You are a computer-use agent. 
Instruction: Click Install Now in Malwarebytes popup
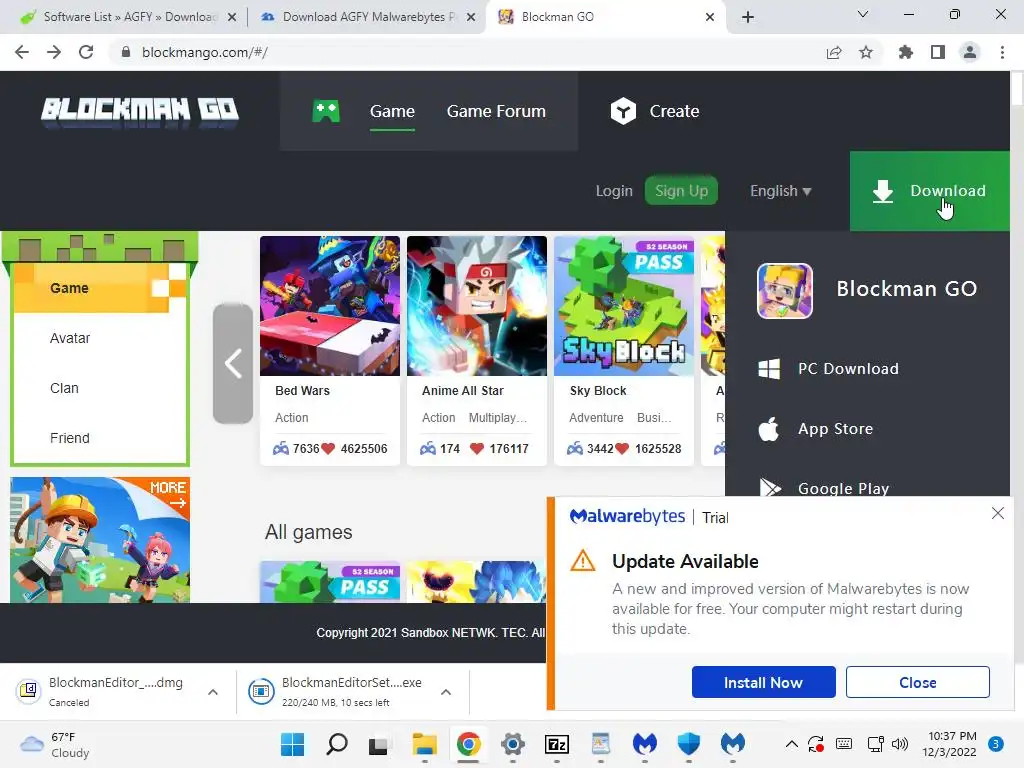pyautogui.click(x=763, y=682)
